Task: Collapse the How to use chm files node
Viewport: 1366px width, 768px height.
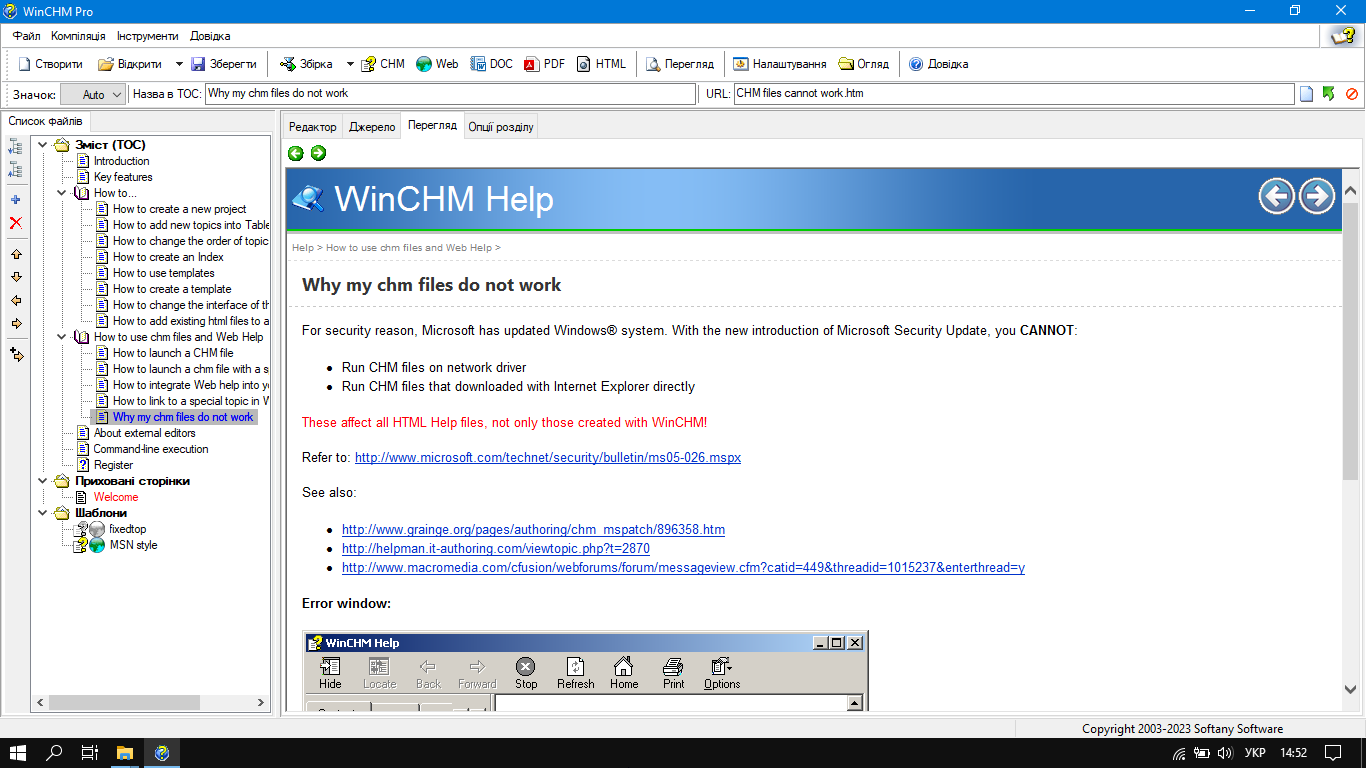Action: 62,337
